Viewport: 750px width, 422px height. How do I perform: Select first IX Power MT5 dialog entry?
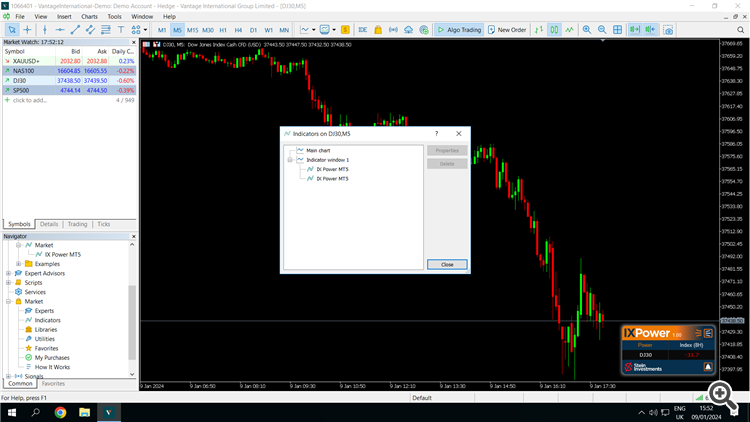click(332, 169)
